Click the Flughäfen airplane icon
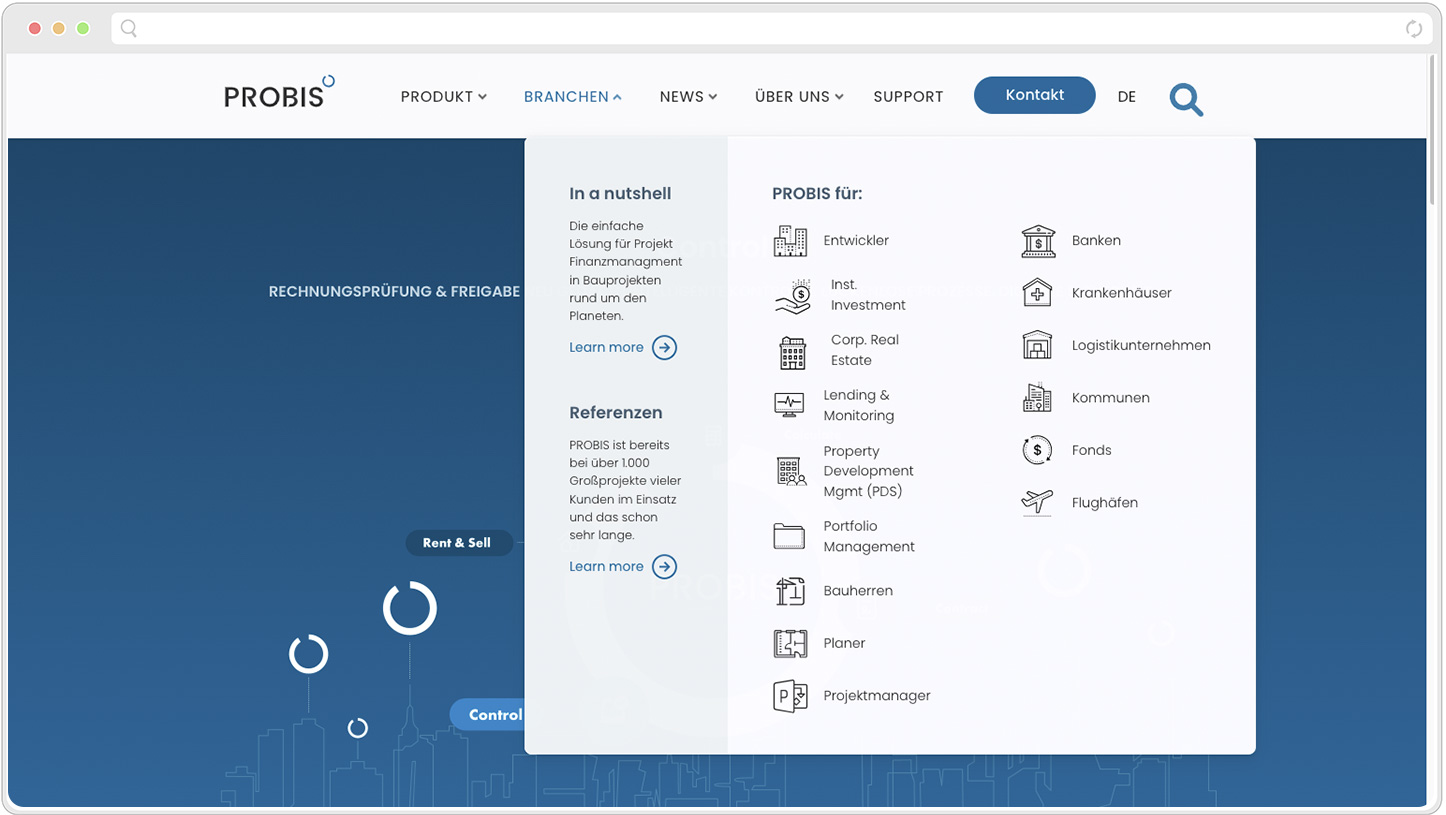Image resolution: width=1446 pixels, height=815 pixels. pos(1038,502)
